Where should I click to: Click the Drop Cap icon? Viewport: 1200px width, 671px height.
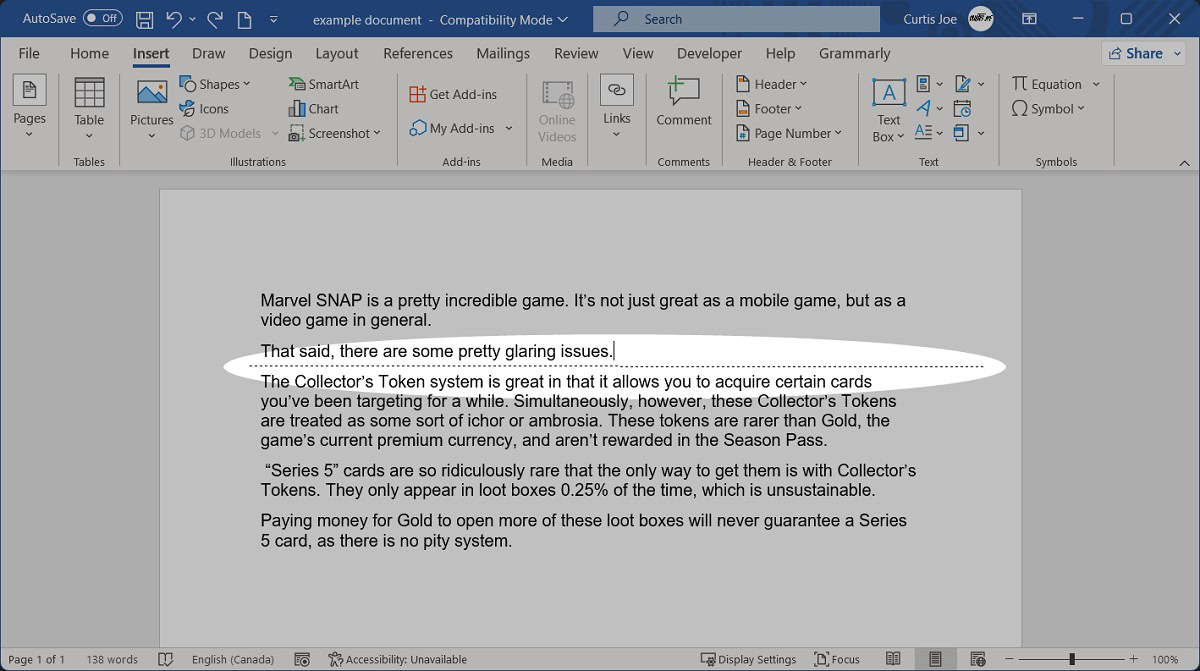[x=923, y=132]
